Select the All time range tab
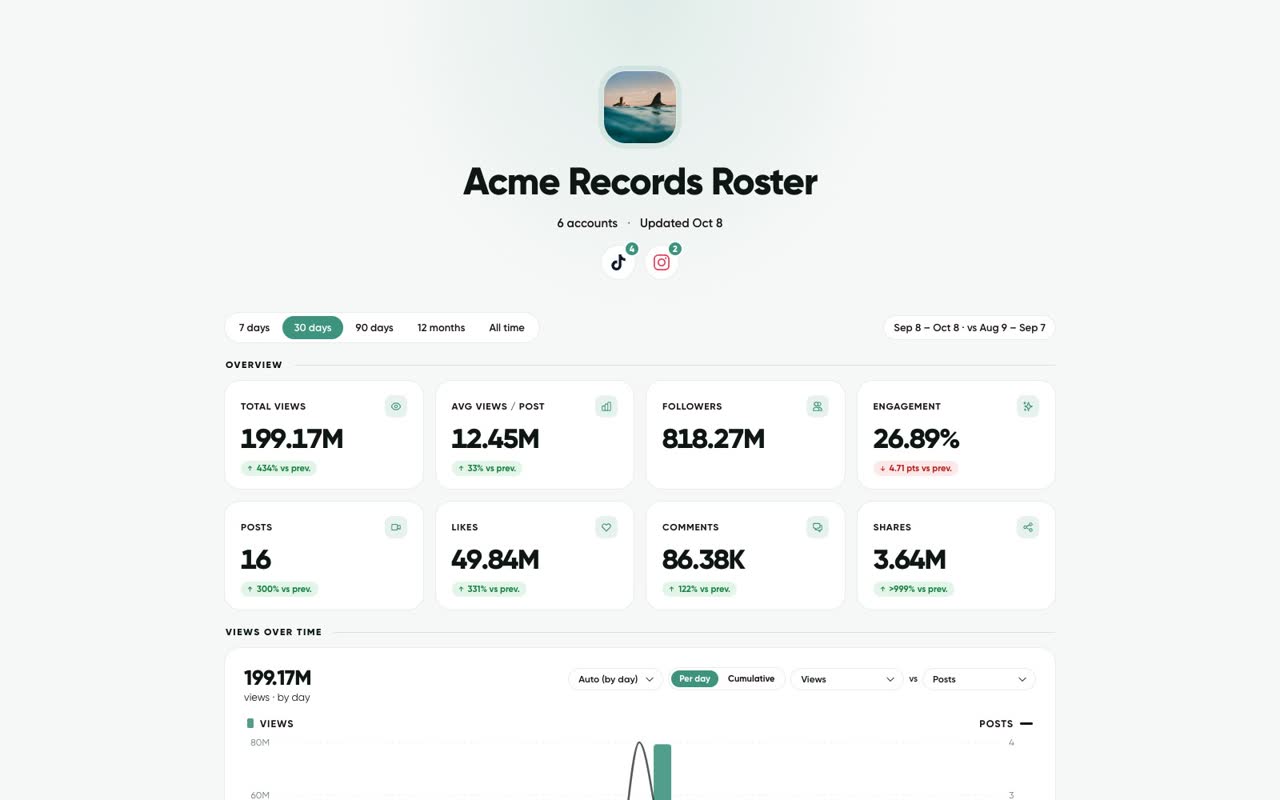 506,328
